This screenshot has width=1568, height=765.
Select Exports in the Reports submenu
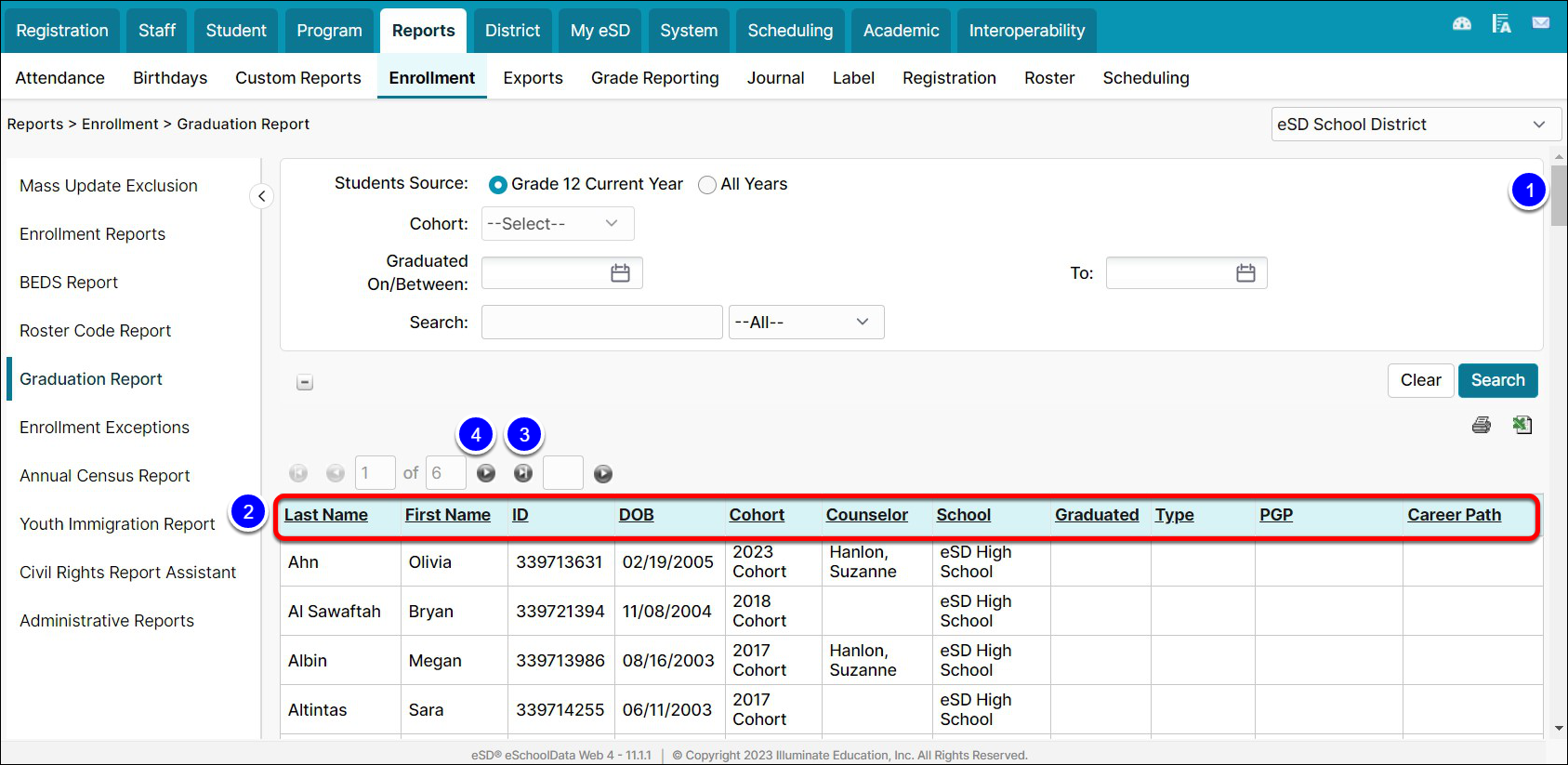533,78
